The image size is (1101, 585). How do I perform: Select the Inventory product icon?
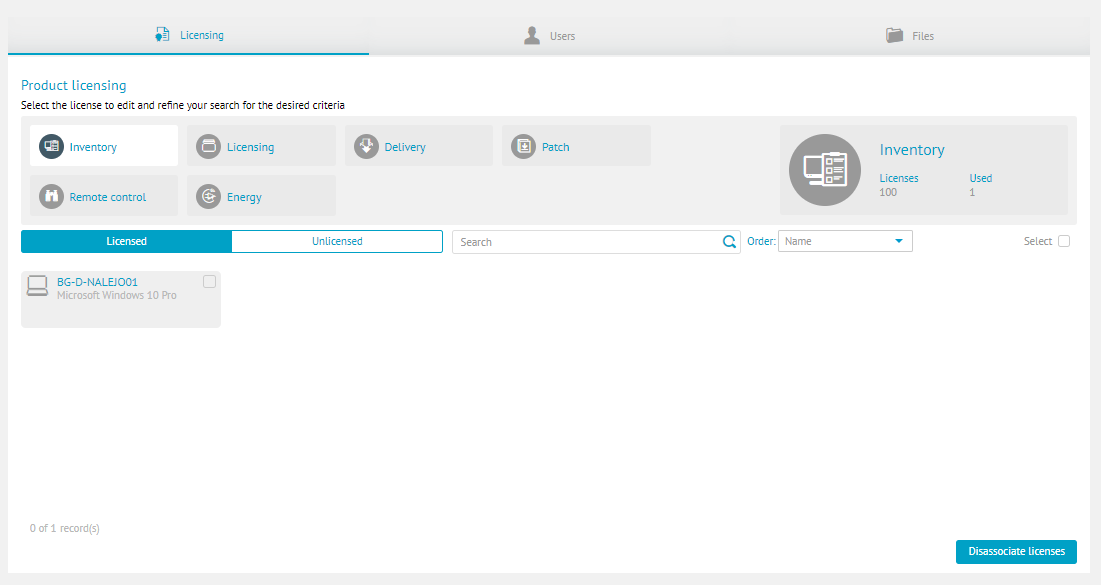point(51,146)
